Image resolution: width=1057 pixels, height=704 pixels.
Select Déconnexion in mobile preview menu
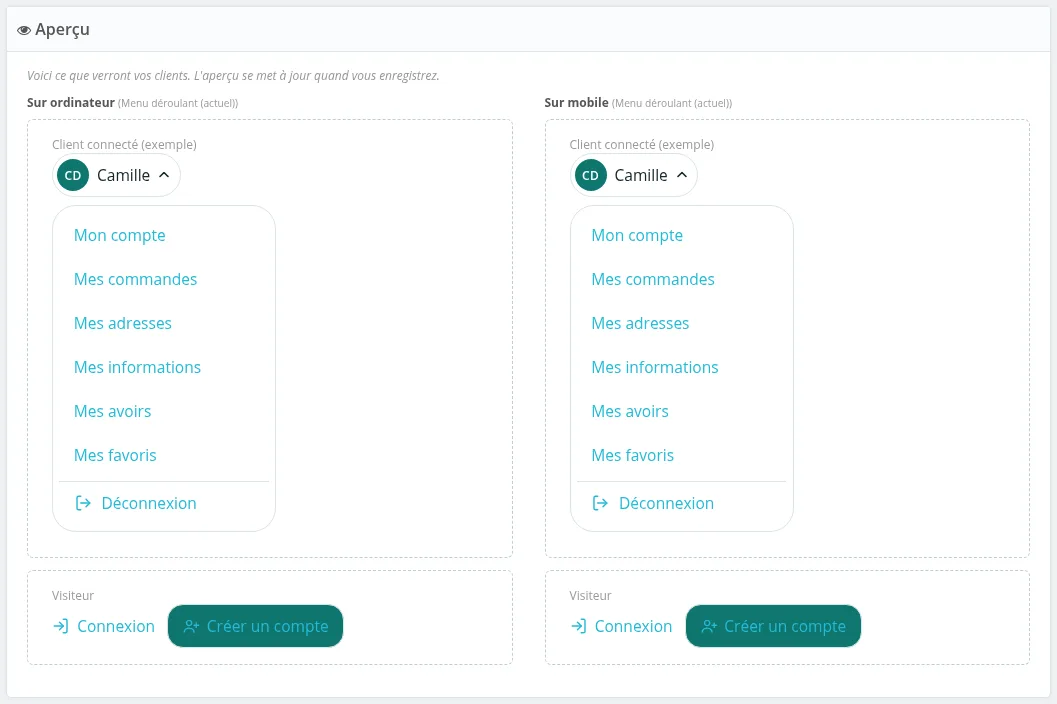tap(653, 503)
